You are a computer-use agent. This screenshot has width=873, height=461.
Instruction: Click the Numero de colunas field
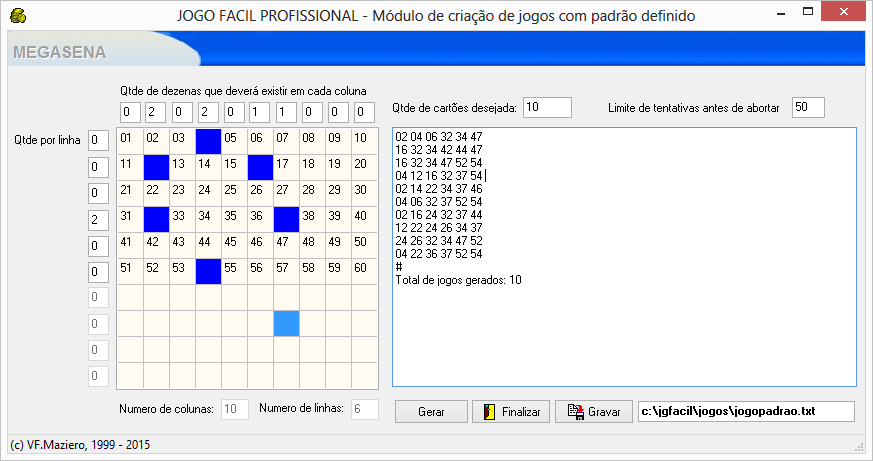[234, 409]
